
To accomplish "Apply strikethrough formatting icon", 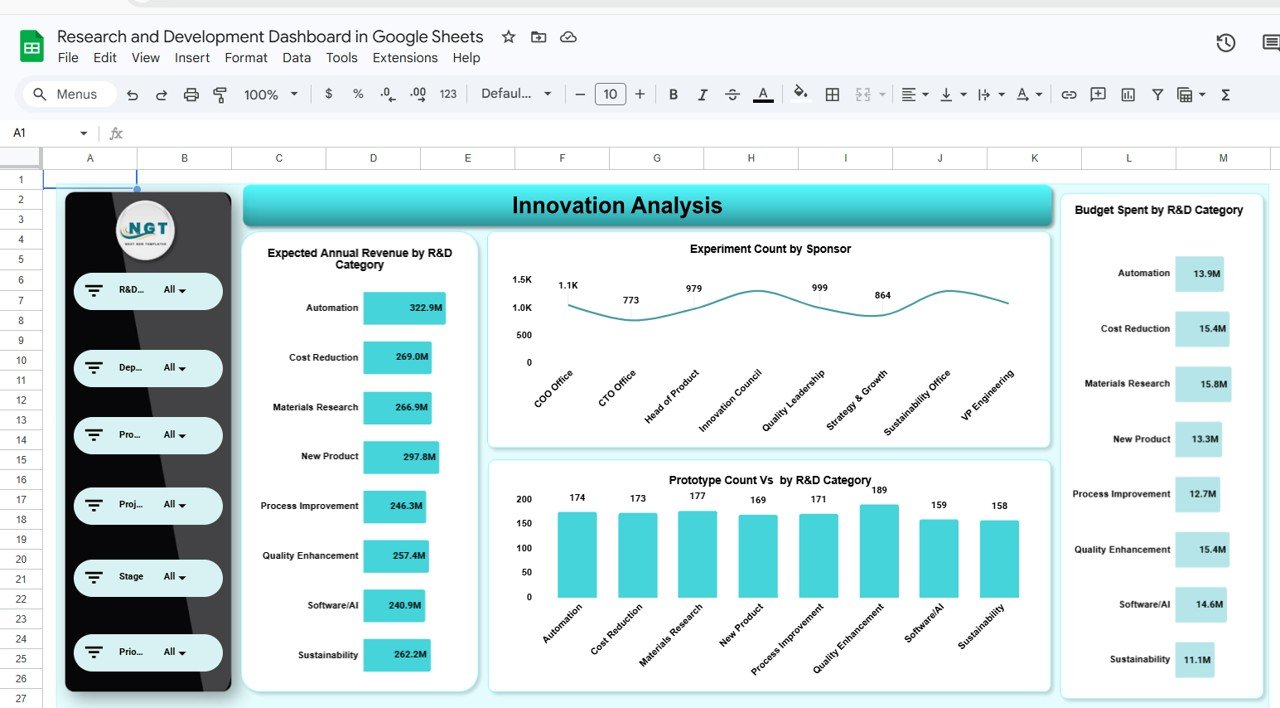I will click(732, 94).
